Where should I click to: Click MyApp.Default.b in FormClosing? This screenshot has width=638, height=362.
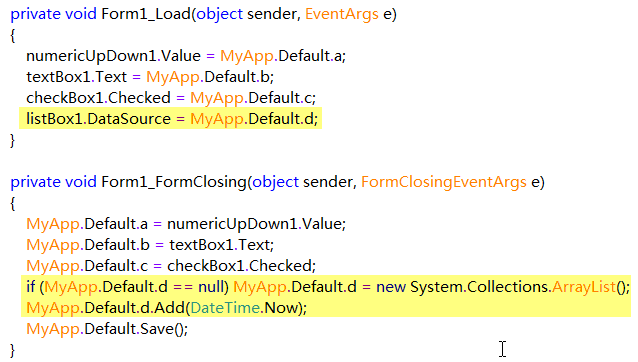(x=88, y=245)
